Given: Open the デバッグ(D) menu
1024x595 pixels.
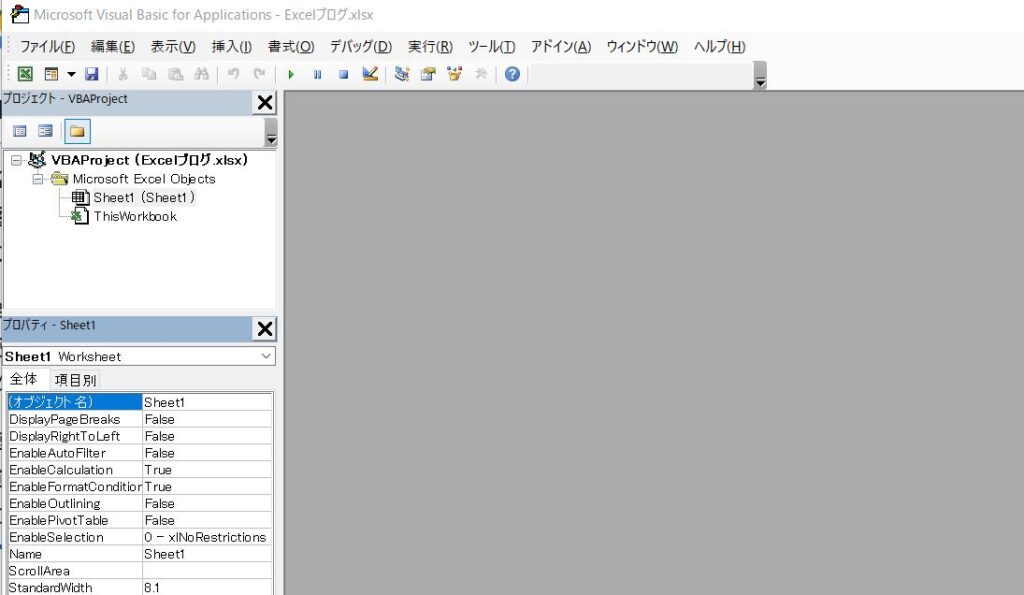Looking at the screenshot, I should point(360,47).
